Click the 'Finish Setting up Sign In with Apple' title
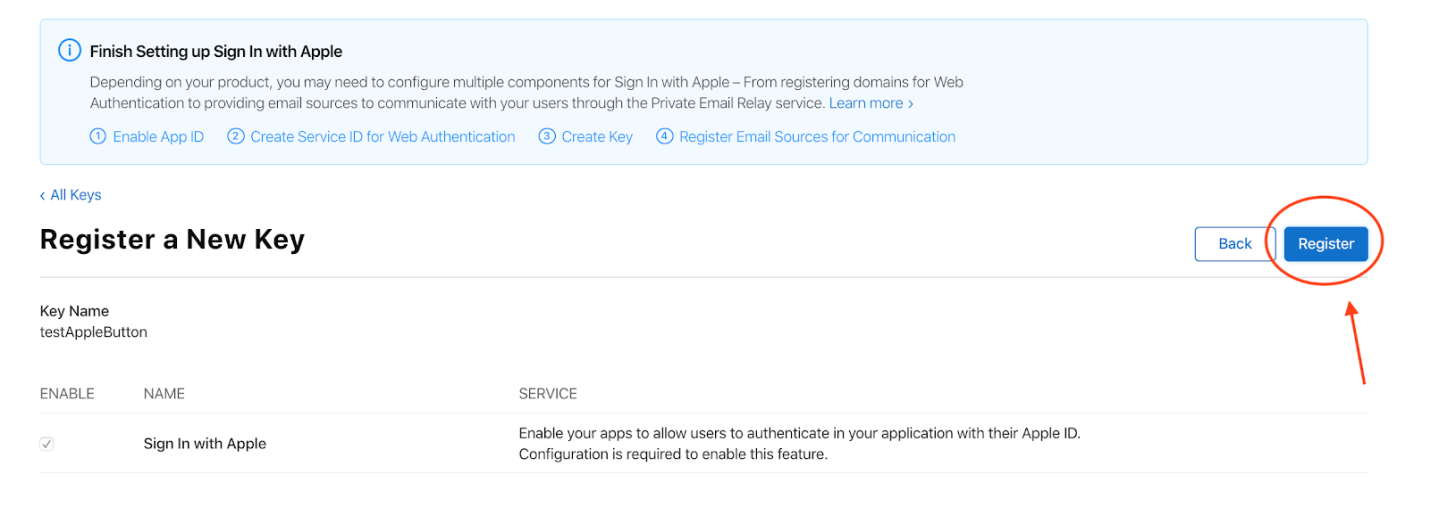Image resolution: width=1430 pixels, height=515 pixels. 216,51
